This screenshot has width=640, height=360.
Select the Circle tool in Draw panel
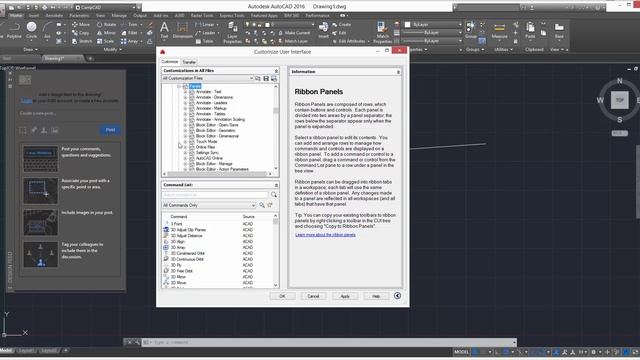[31, 30]
